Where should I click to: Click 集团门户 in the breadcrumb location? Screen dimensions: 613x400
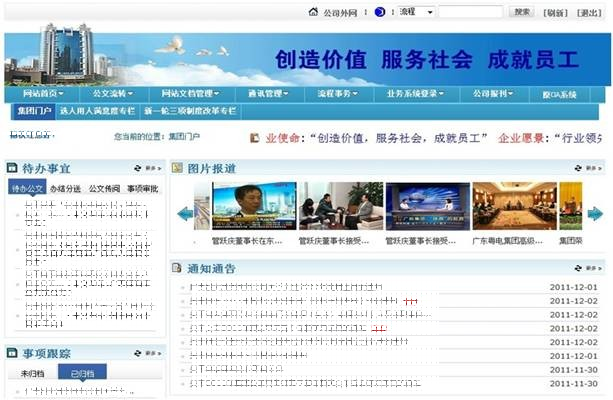point(184,136)
